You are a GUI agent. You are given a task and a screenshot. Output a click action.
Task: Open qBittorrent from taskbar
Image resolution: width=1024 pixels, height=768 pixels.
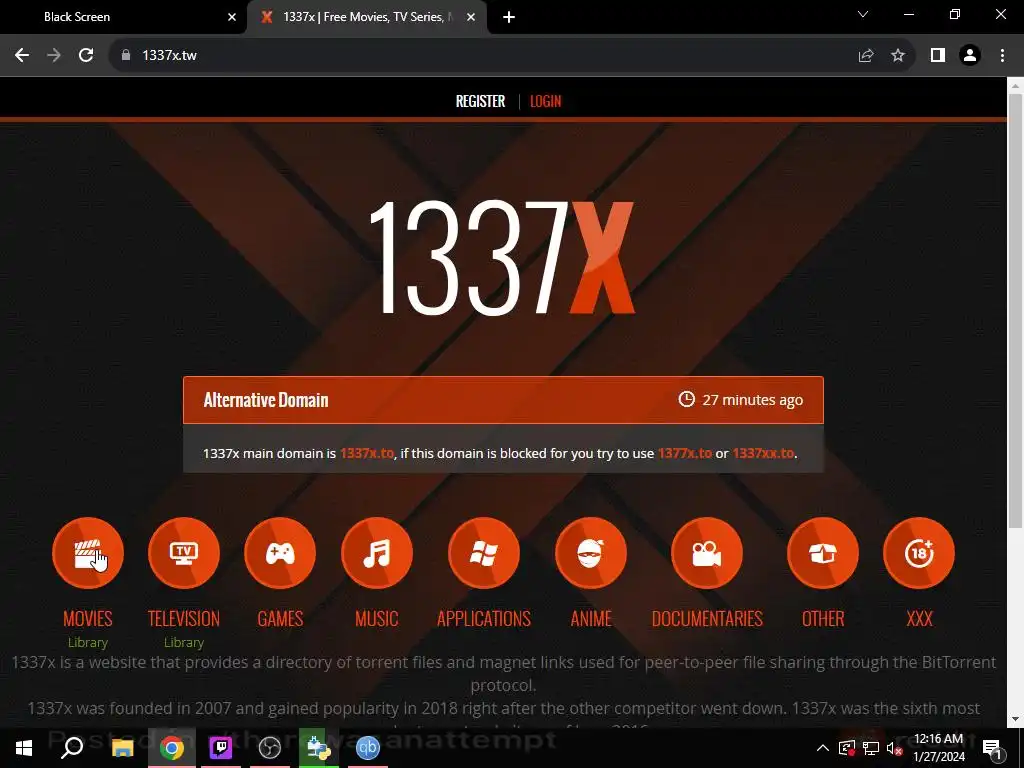pyautogui.click(x=368, y=748)
